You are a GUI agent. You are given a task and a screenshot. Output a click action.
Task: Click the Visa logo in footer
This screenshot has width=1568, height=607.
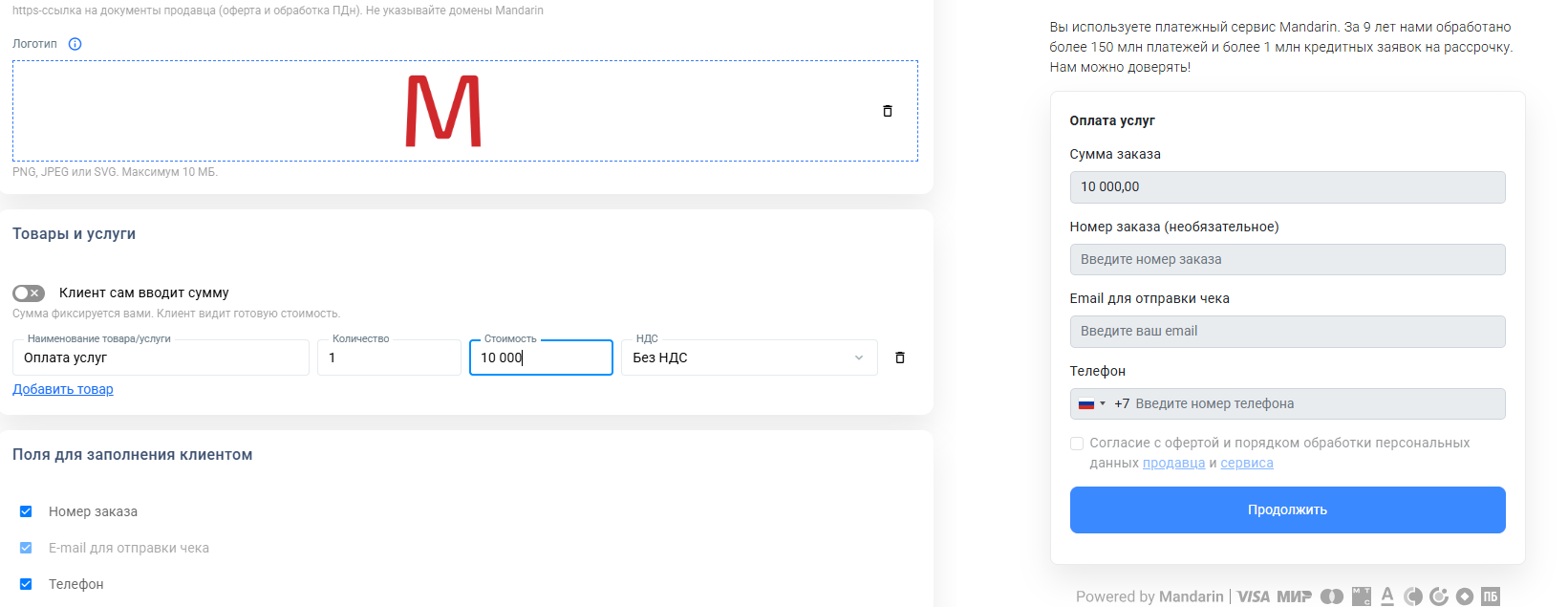pos(1254,596)
